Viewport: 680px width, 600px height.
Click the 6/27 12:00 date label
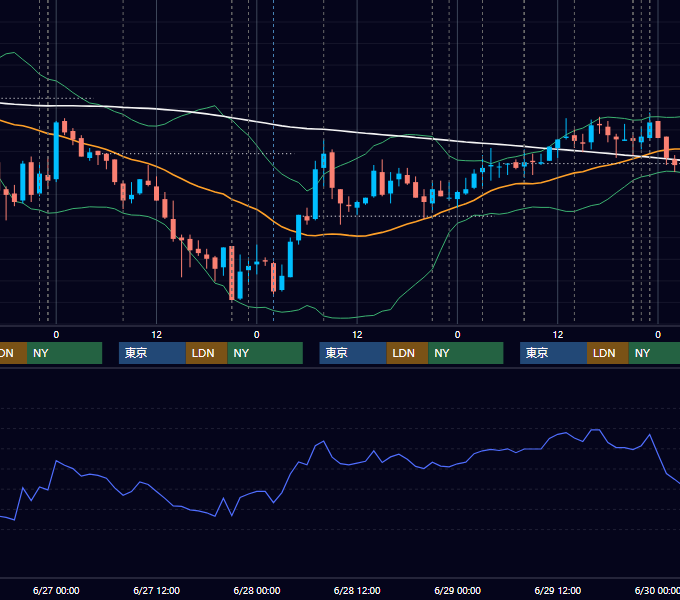coord(157,590)
